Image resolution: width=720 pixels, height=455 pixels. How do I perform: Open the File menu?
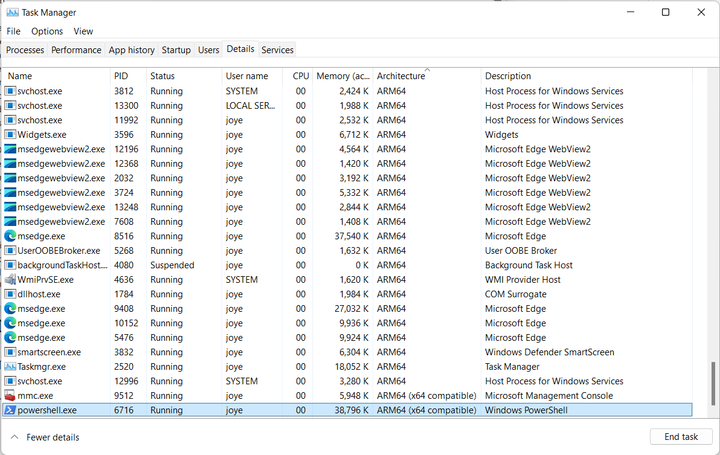[x=13, y=31]
